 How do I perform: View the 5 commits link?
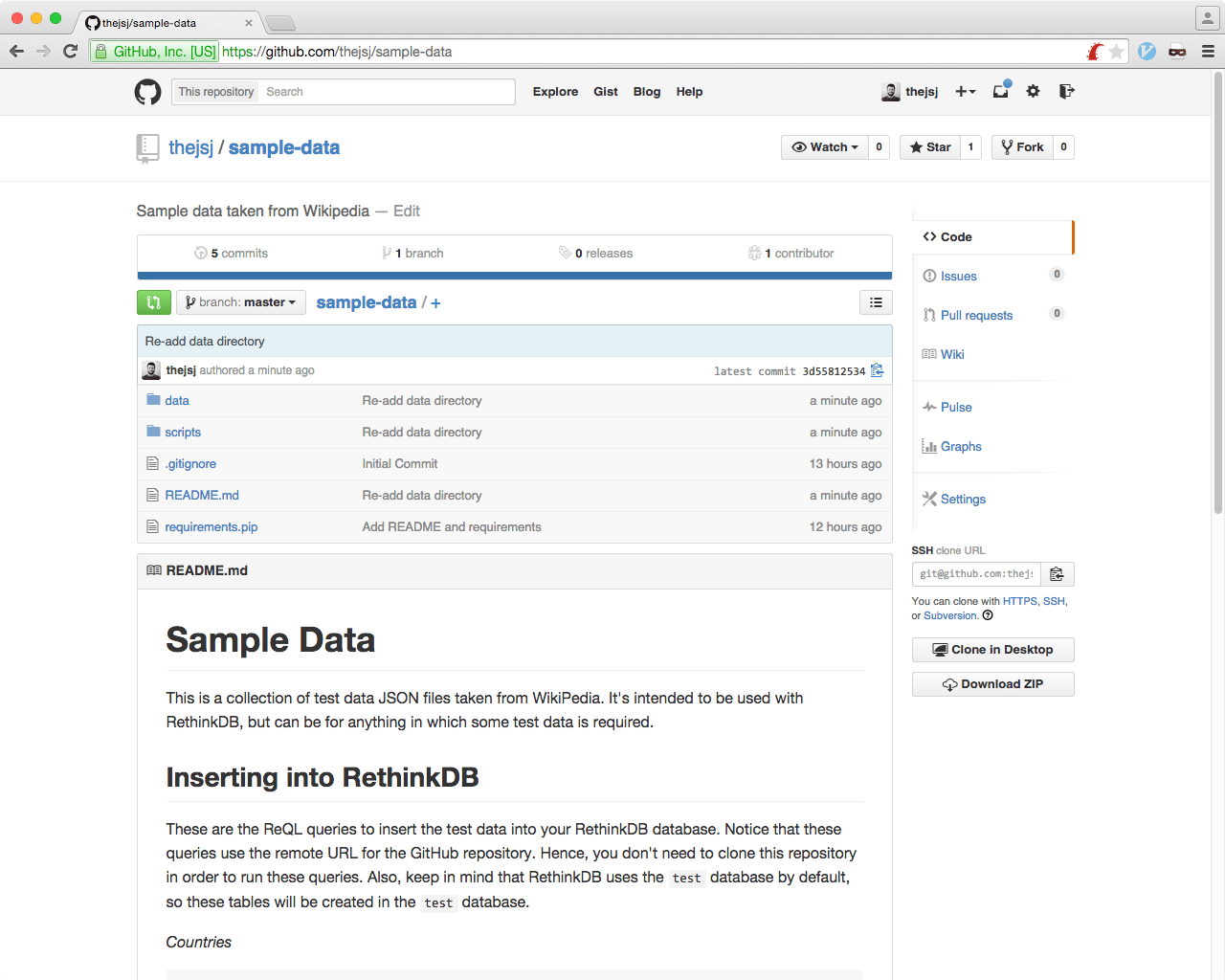tap(231, 254)
